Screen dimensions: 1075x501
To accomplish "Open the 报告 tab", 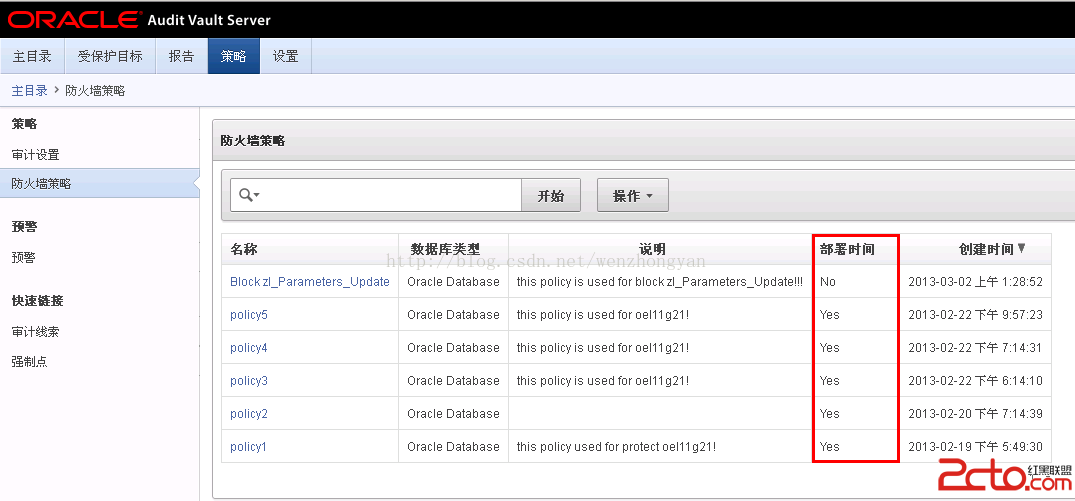I will (x=182, y=56).
